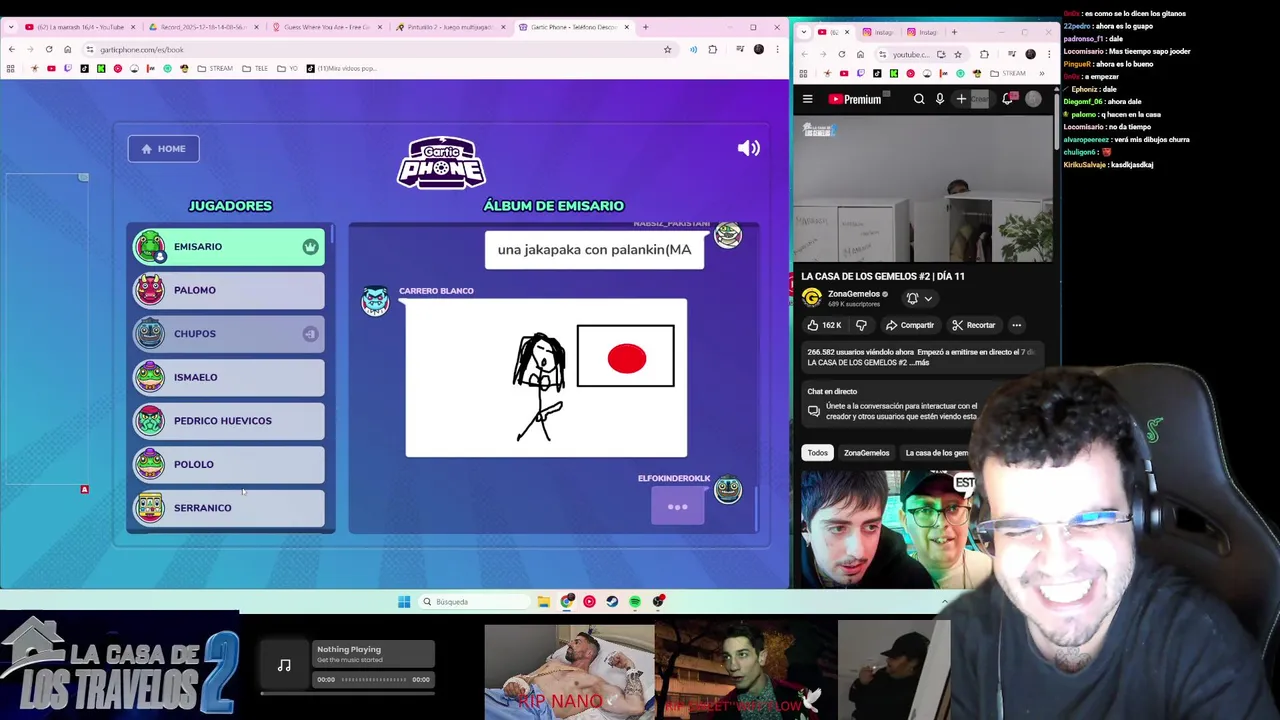Open Extensions menu in left Chrome window
The height and width of the screenshot is (720, 1280).
point(713,49)
